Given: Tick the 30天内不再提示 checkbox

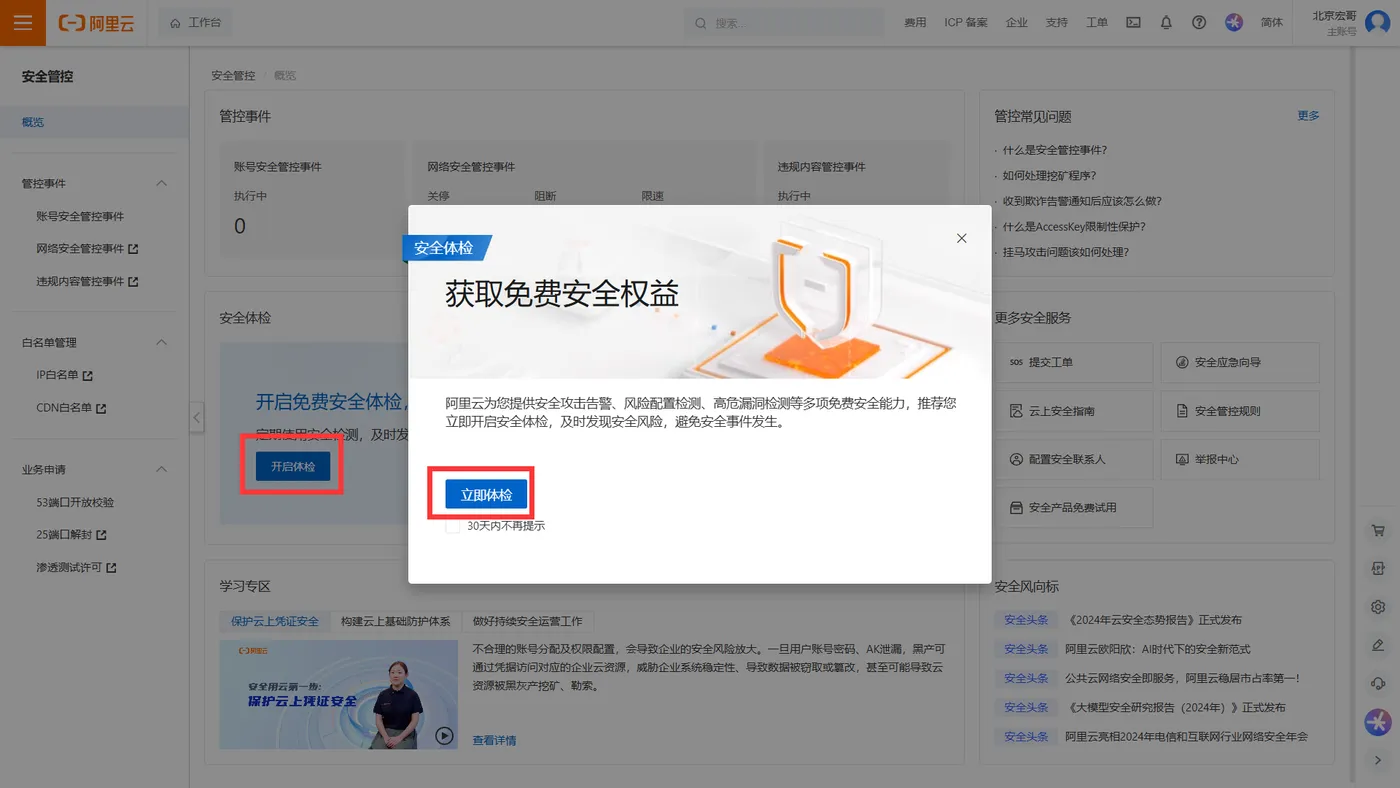Looking at the screenshot, I should (x=453, y=526).
